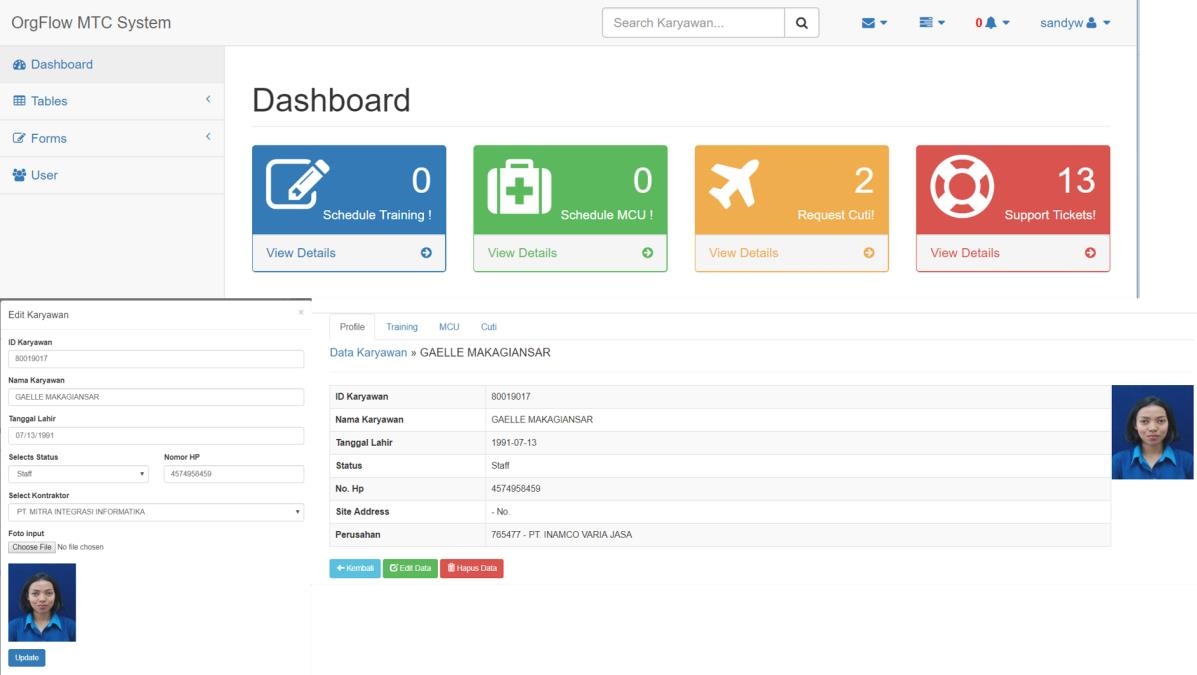The height and width of the screenshot is (675, 1197).
Task: Focus the Search Karyawan field
Action: tap(693, 23)
